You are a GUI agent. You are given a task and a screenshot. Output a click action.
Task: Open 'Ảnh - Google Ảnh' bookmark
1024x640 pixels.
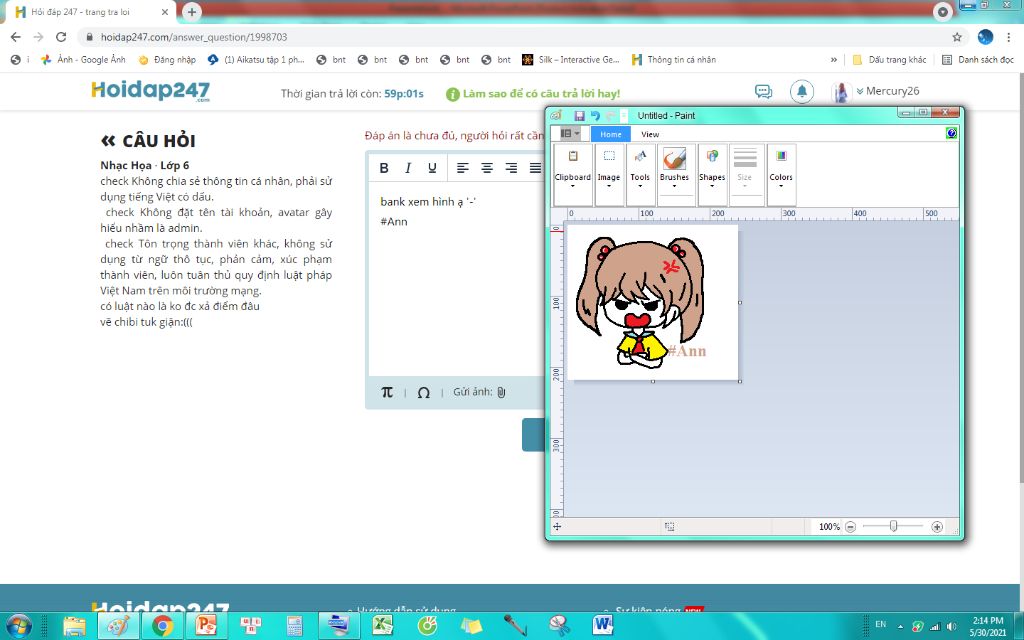point(83,59)
